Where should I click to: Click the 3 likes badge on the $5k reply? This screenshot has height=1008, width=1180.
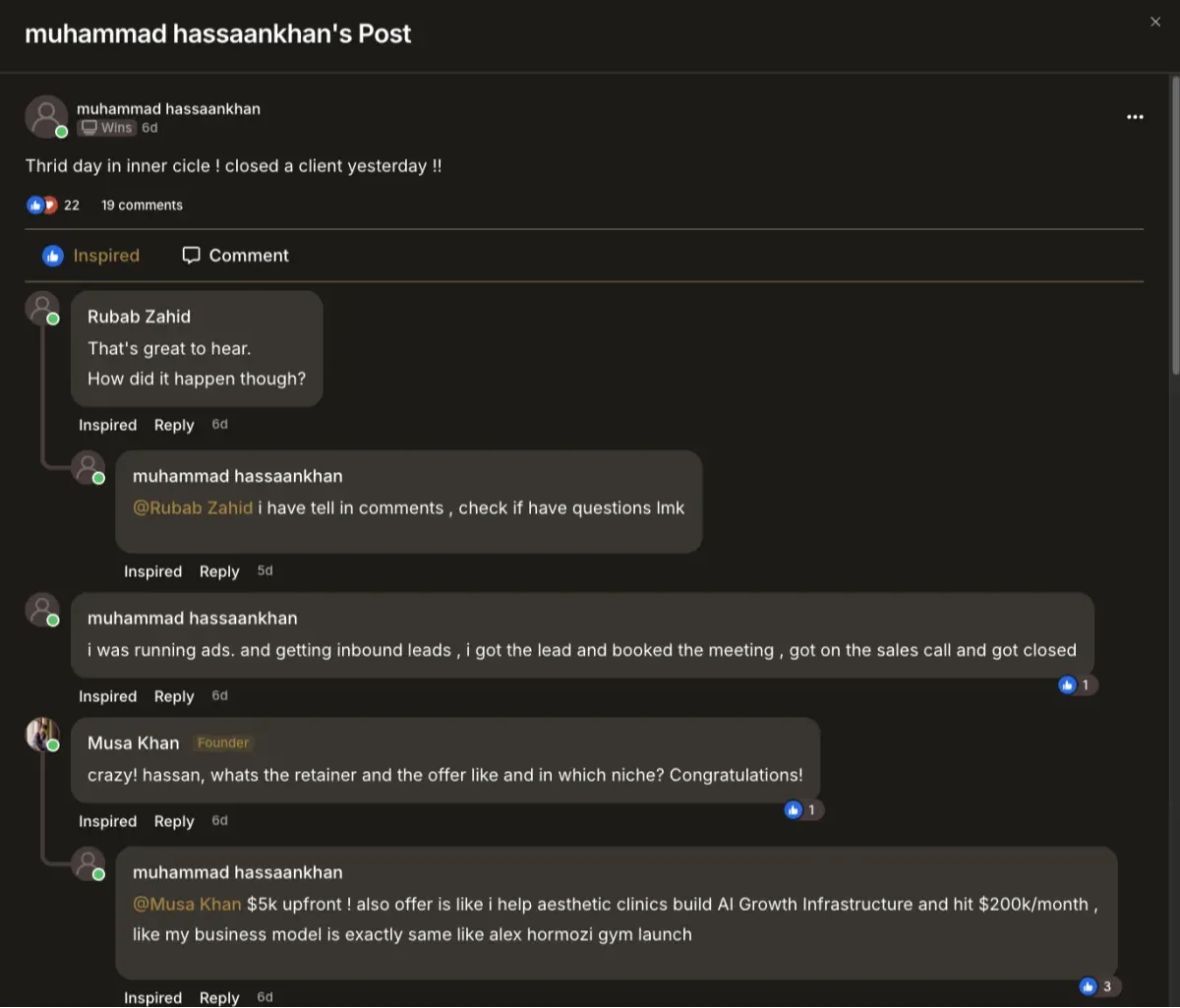point(1096,985)
